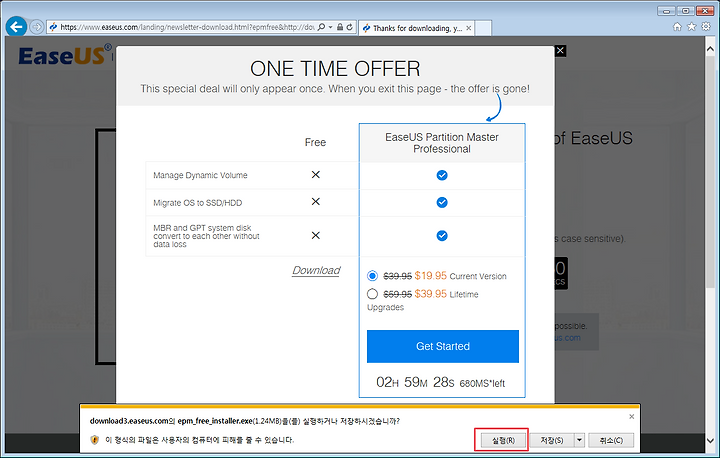Switch to 'Thanks for downloading' tab

pyautogui.click(x=417, y=28)
